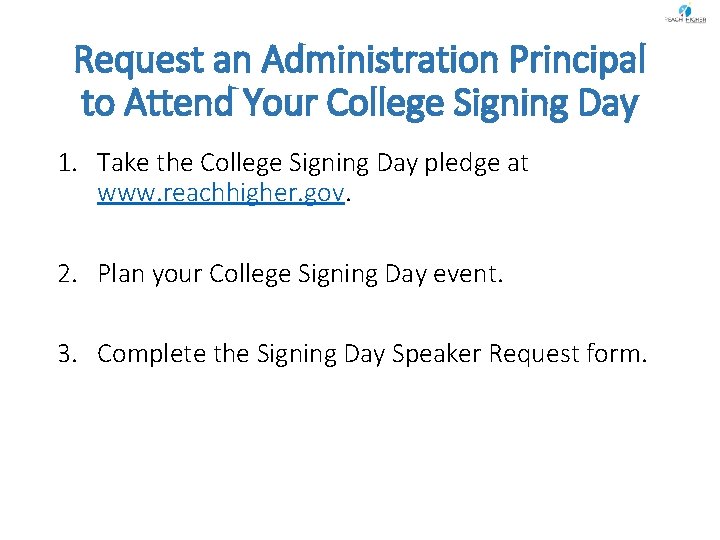Click list number 1 marker

tap(68, 163)
